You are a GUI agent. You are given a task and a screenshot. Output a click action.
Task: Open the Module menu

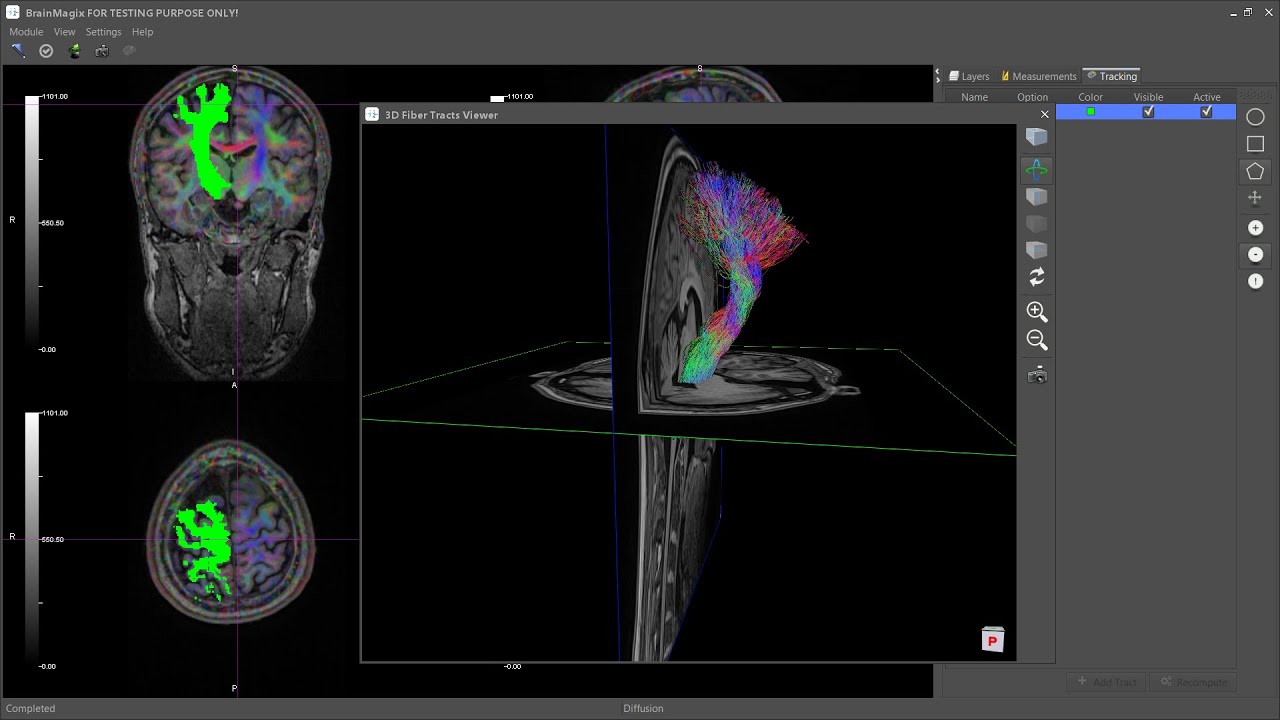coord(26,32)
